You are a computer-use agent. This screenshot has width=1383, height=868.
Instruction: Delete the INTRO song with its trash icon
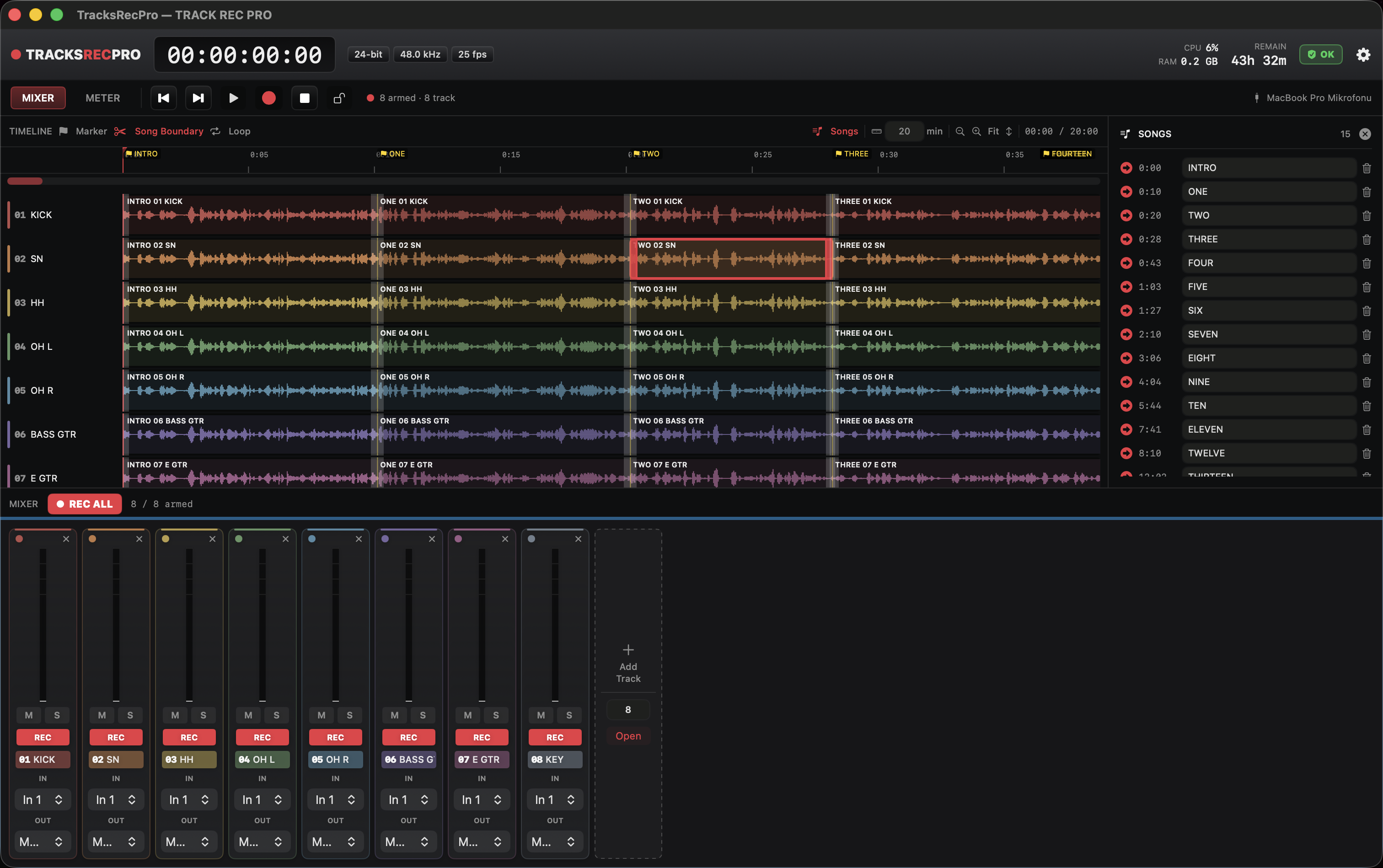pos(1367,168)
